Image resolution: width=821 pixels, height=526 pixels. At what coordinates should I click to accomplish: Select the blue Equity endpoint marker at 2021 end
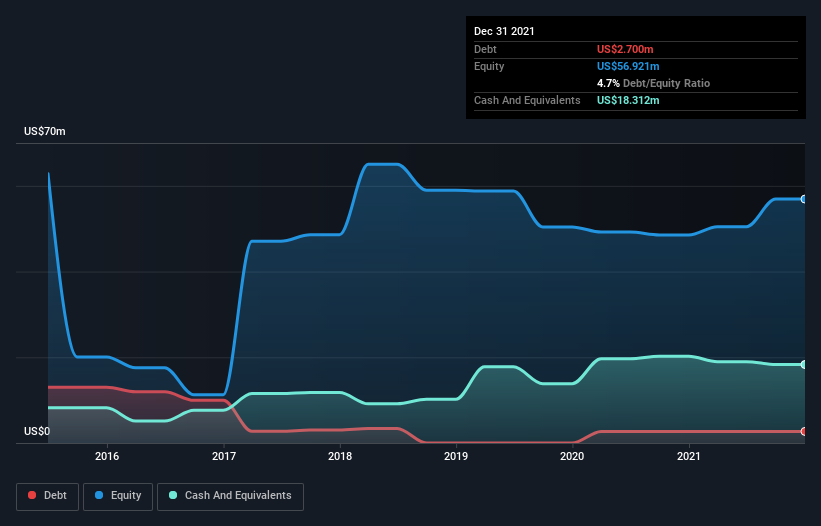click(x=804, y=199)
